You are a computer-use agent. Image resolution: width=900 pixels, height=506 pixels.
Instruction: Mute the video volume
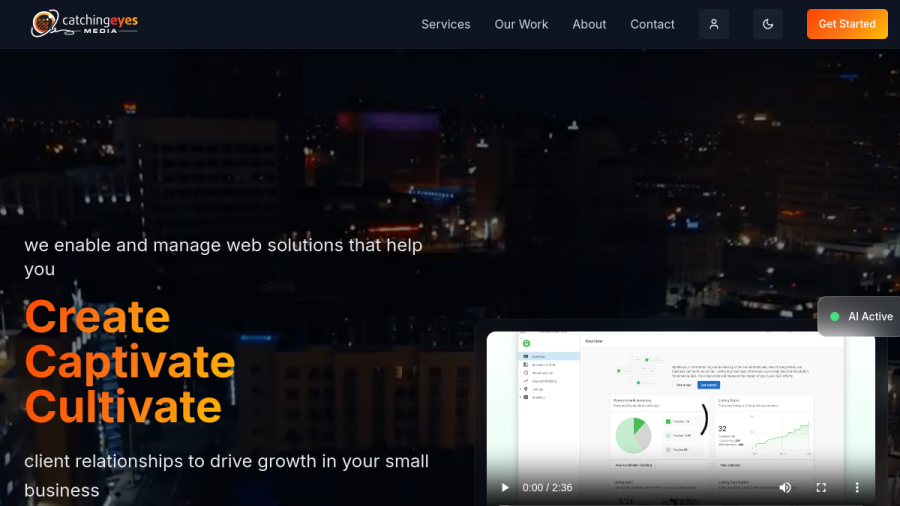pyautogui.click(x=785, y=488)
